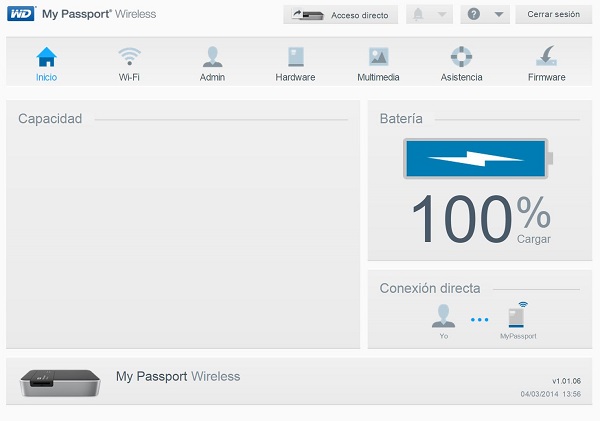Click the v1.01.06 version text
Image resolution: width=600 pixels, height=421 pixels.
pos(566,381)
